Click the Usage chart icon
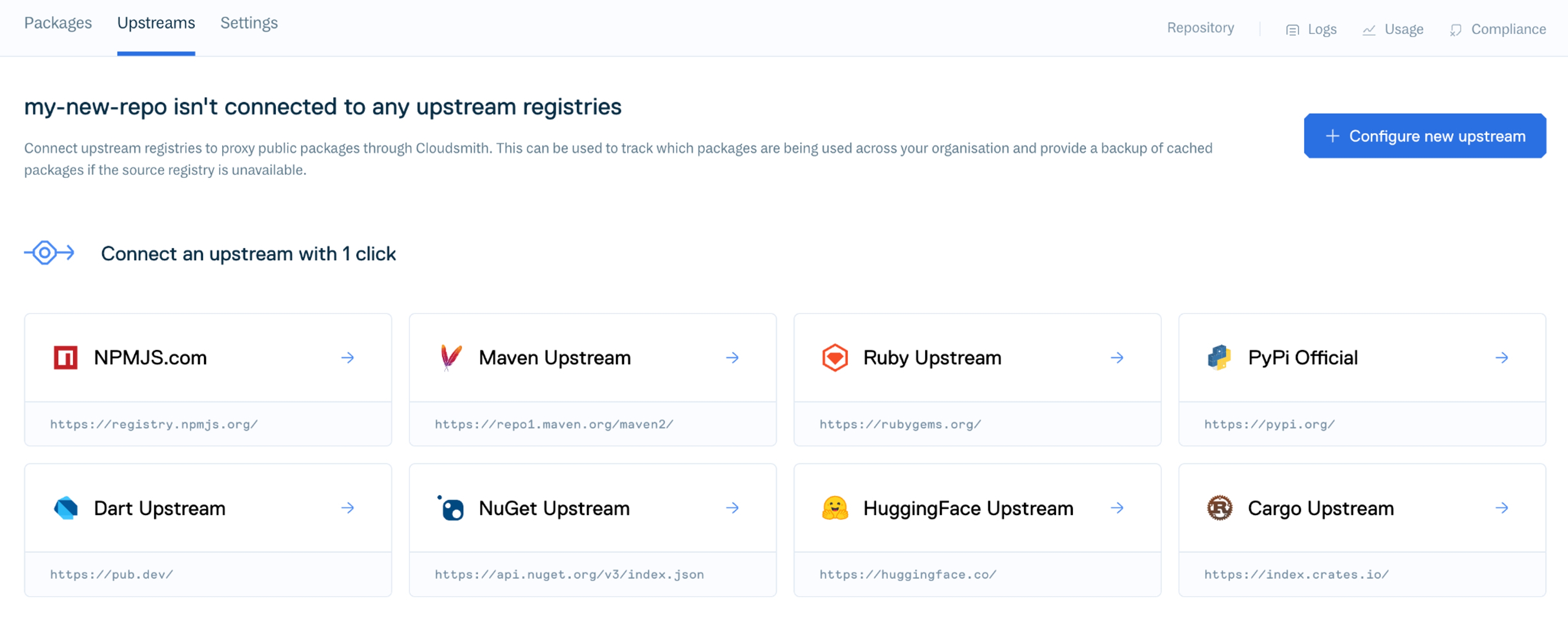Screen dimensions: 1568x619 1370,29
